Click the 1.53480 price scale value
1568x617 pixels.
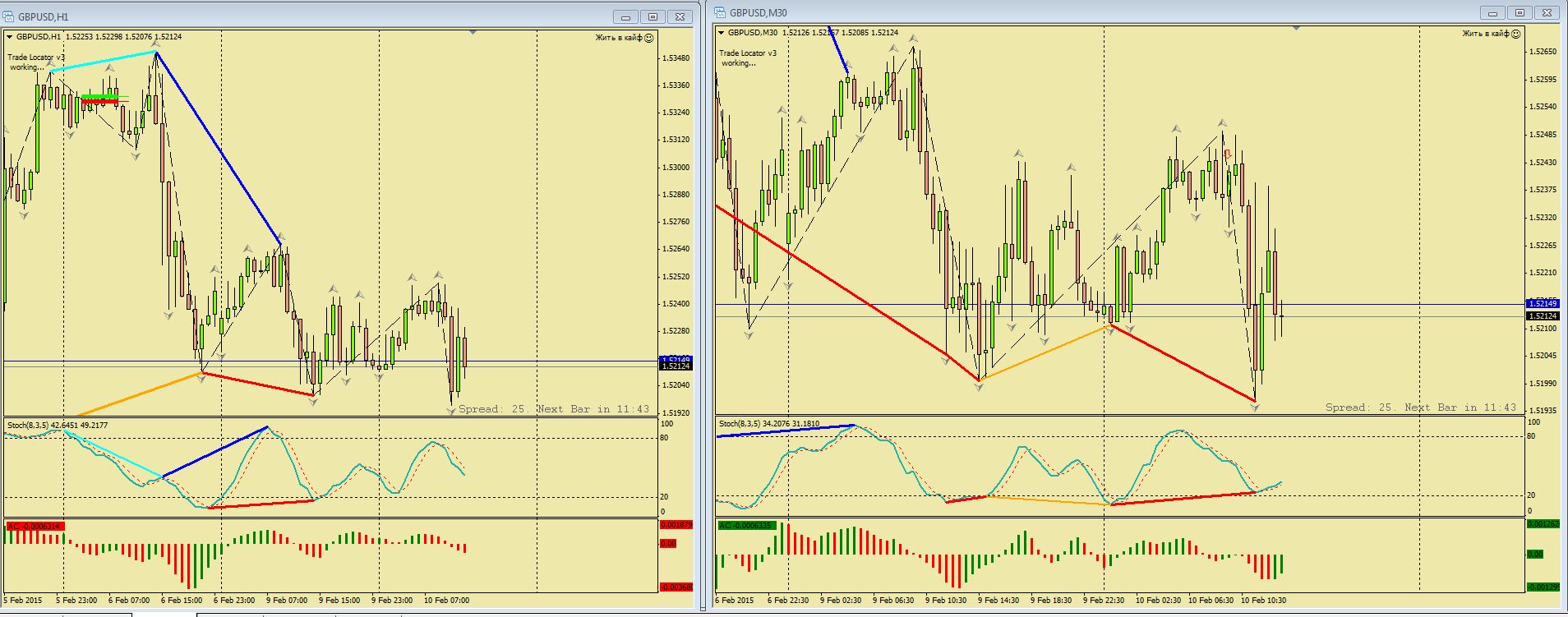[676, 58]
